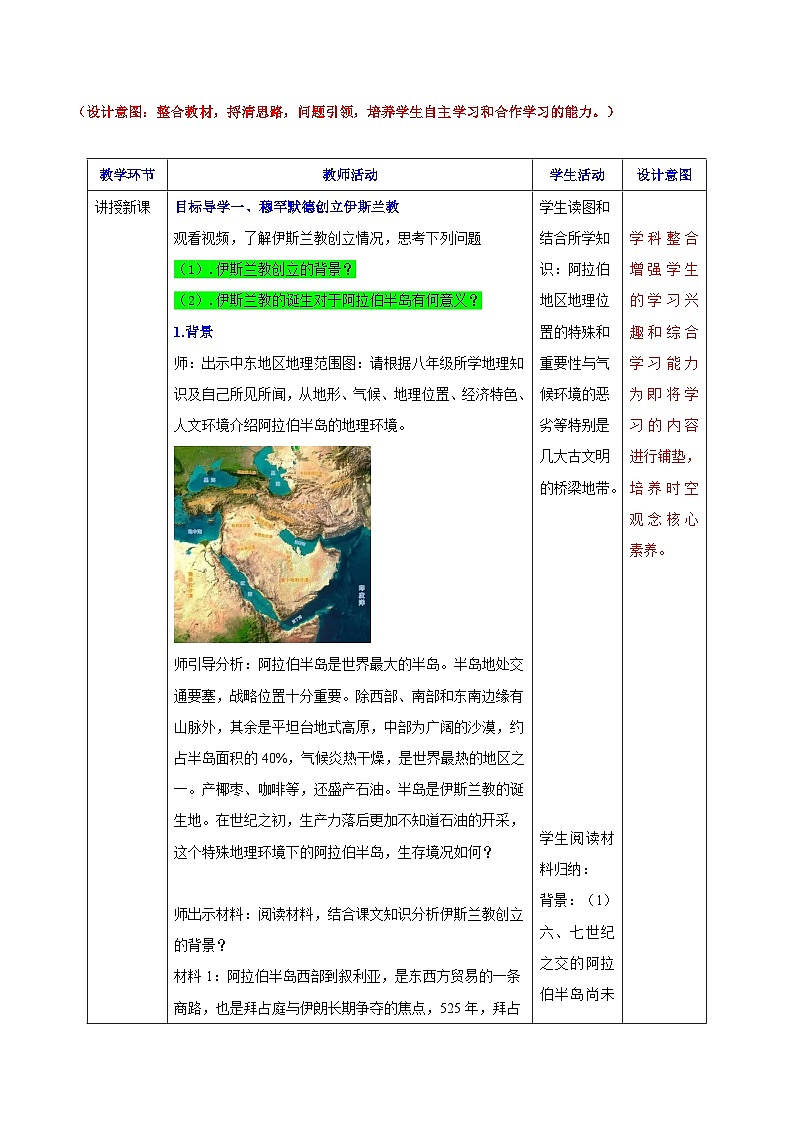Select the 教师活动 column header
Image resolution: width=794 pixels, height=1123 pixels.
coord(350,174)
